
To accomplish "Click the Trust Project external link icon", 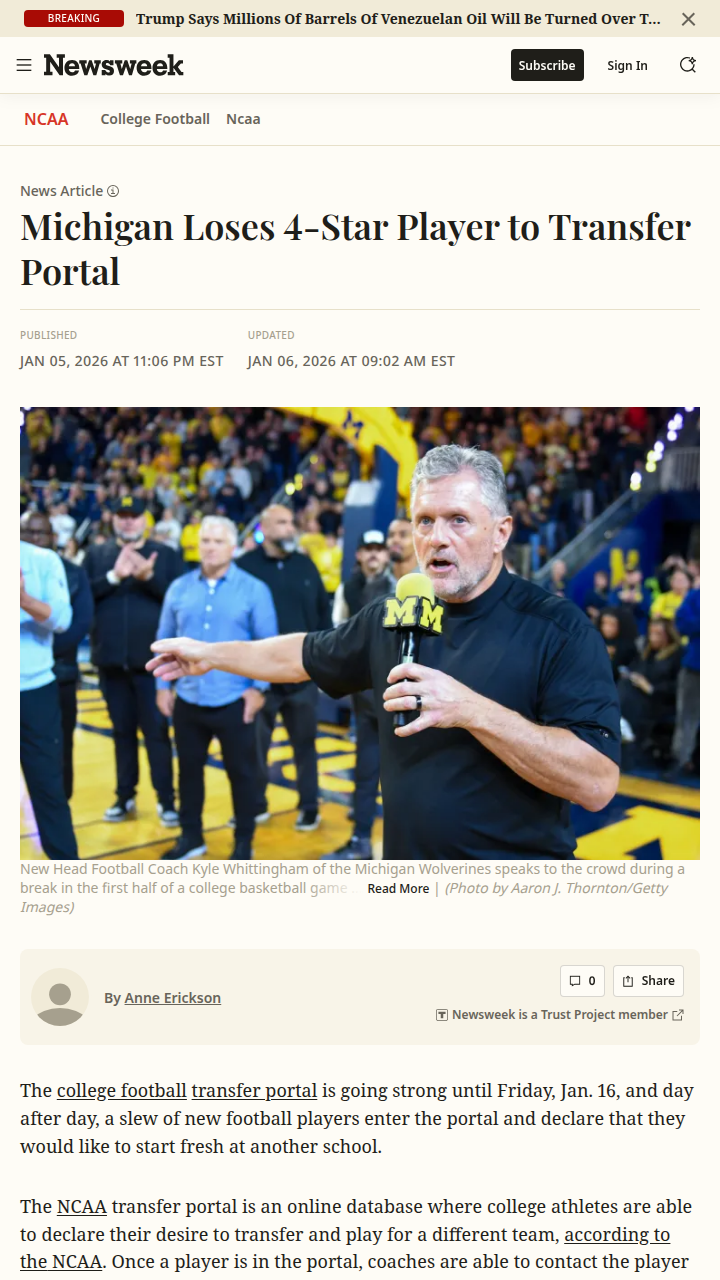I will pos(678,1015).
